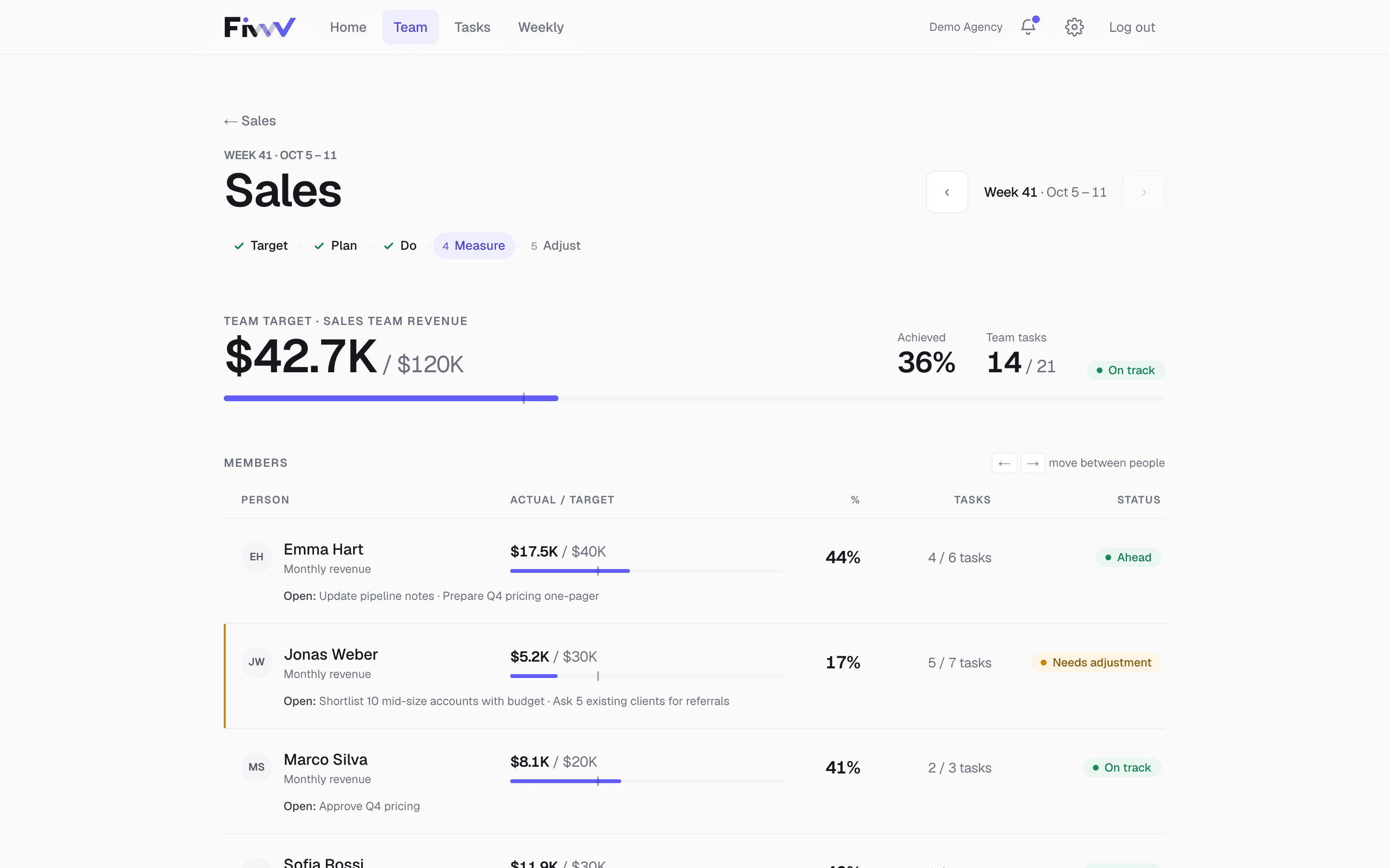
Task: Click the STATUS column header
Action: click(1139, 500)
